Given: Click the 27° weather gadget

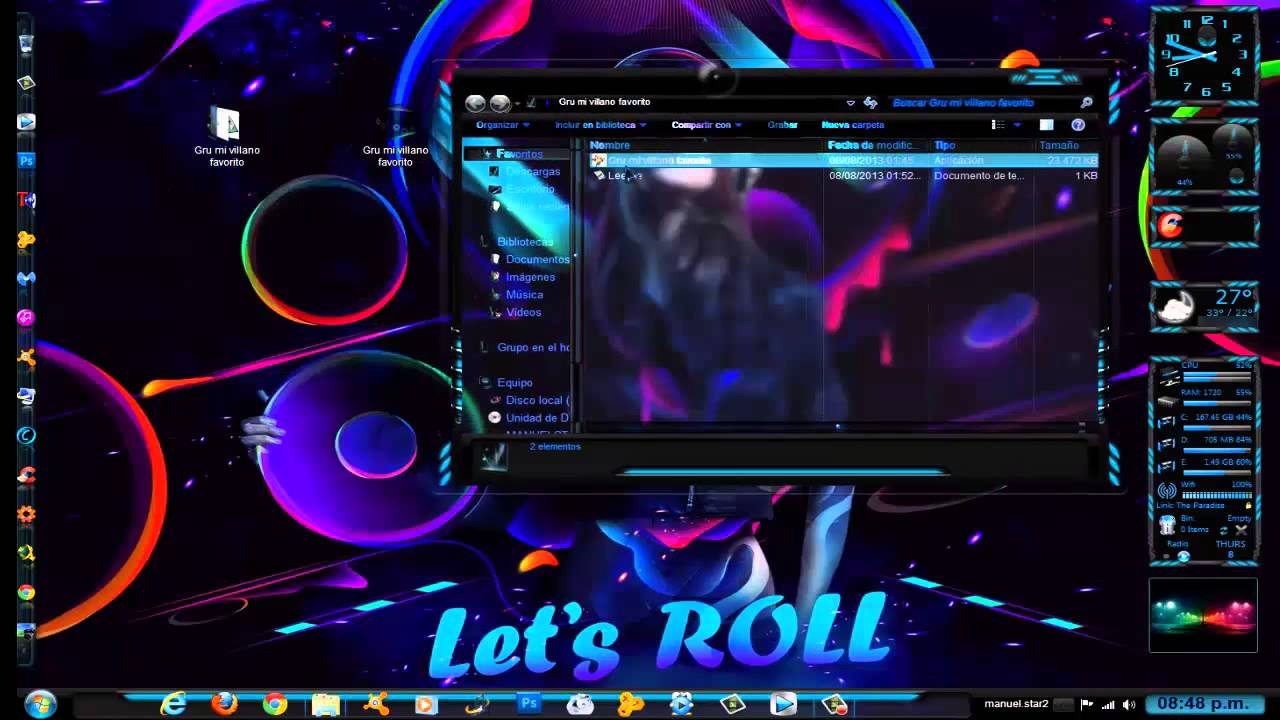Looking at the screenshot, I should [x=1204, y=308].
